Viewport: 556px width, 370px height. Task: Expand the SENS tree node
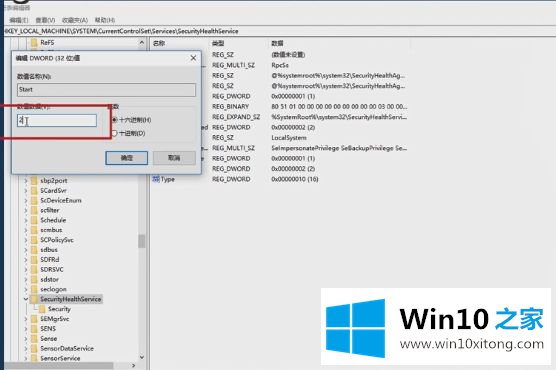26,328
